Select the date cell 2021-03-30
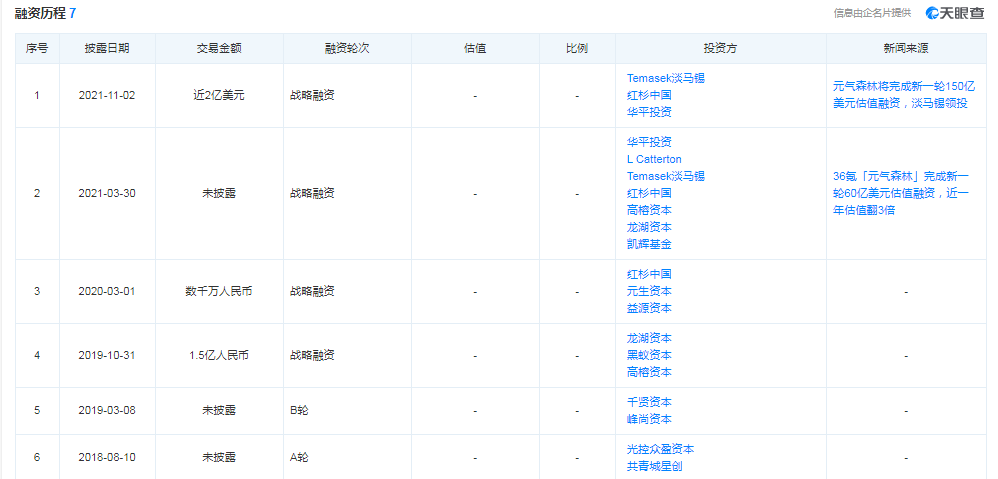This screenshot has height=479, width=998. [x=107, y=193]
